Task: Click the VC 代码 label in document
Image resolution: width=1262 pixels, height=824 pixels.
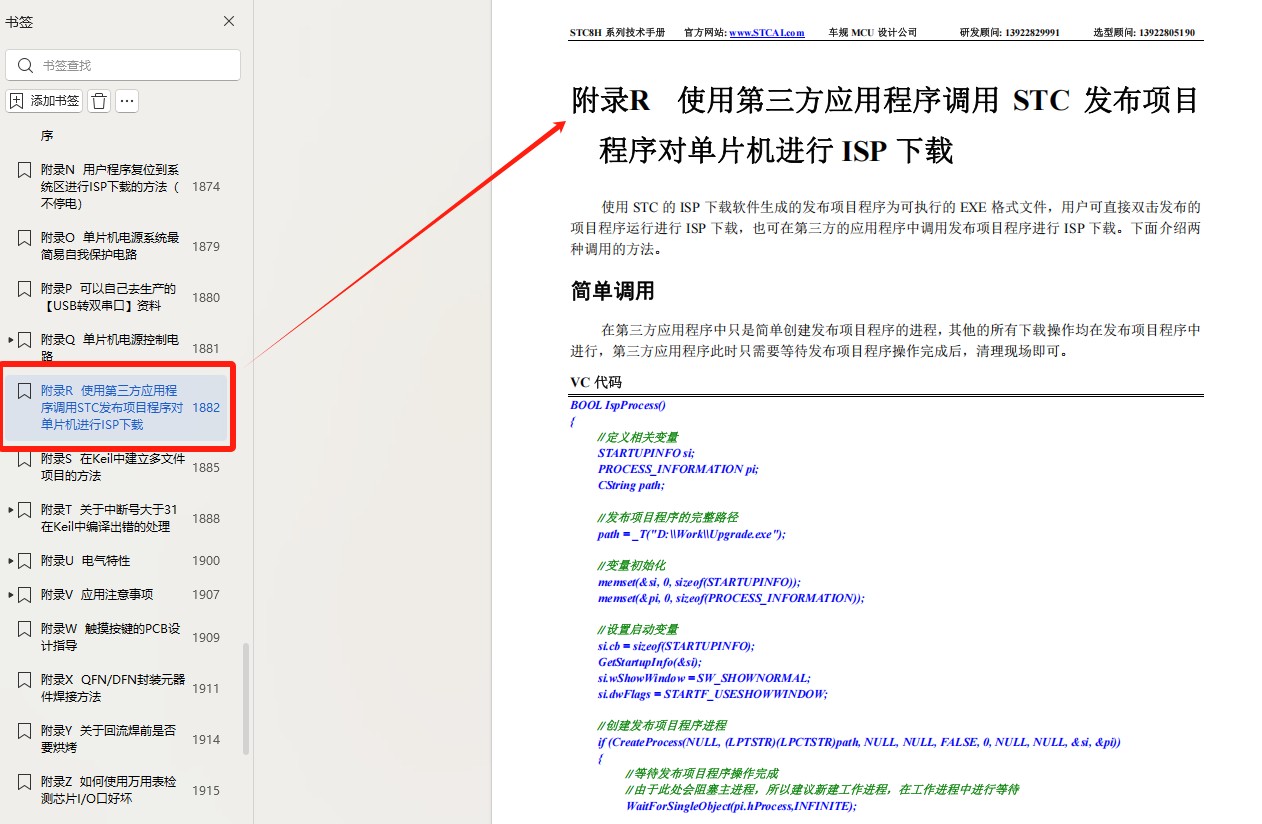Action: 595,382
